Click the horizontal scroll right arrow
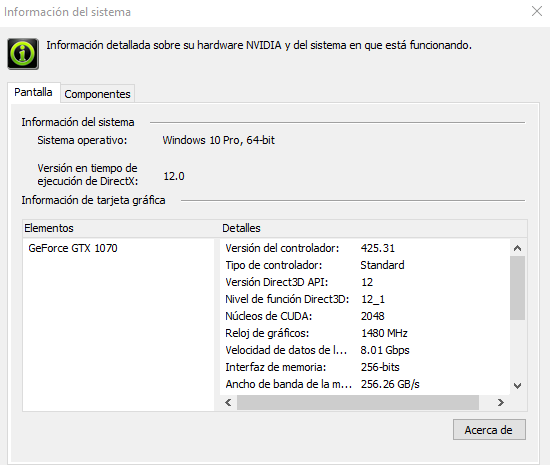 (501, 402)
